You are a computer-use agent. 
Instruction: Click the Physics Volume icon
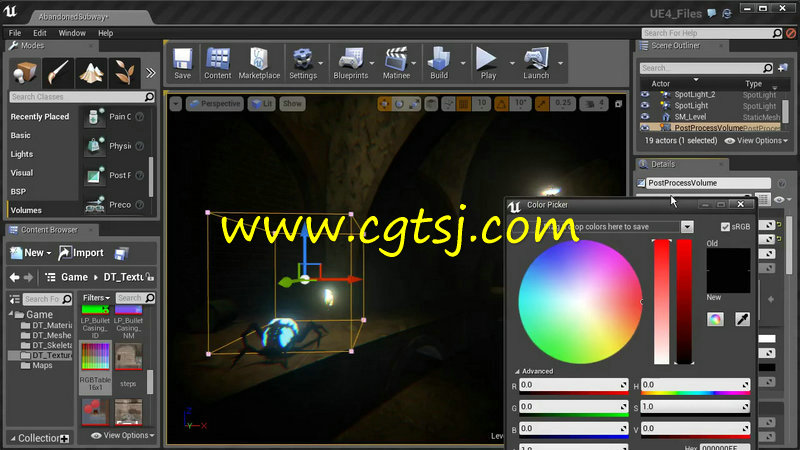94,146
